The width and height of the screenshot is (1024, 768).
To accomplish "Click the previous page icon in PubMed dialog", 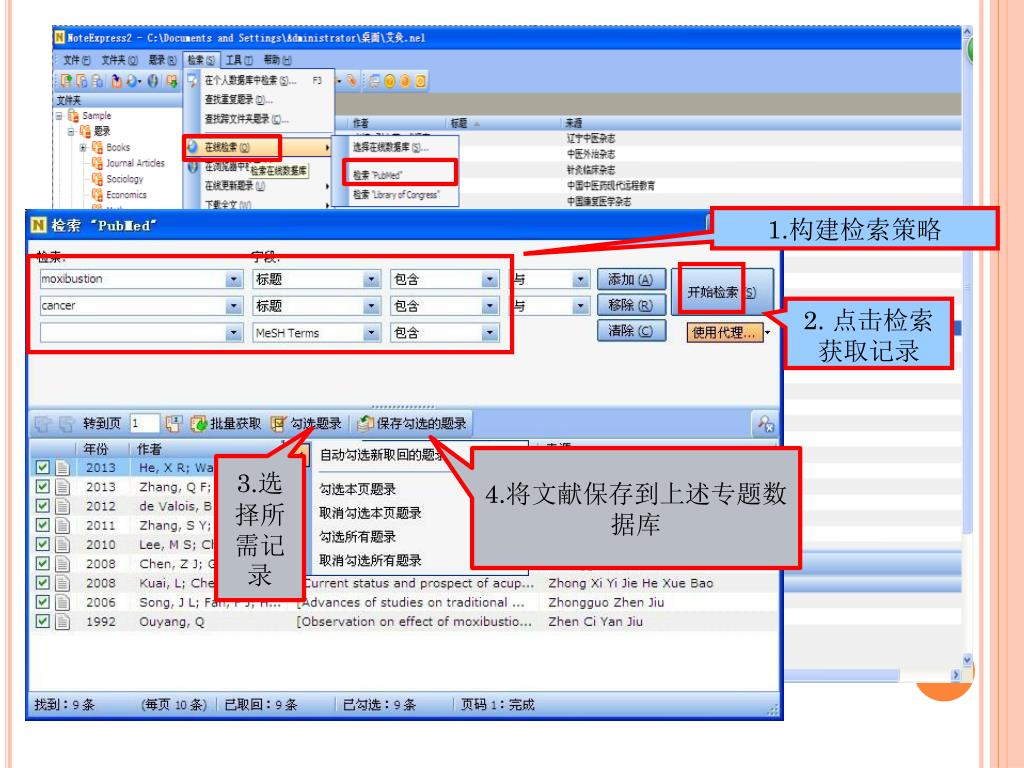I will pos(42,424).
